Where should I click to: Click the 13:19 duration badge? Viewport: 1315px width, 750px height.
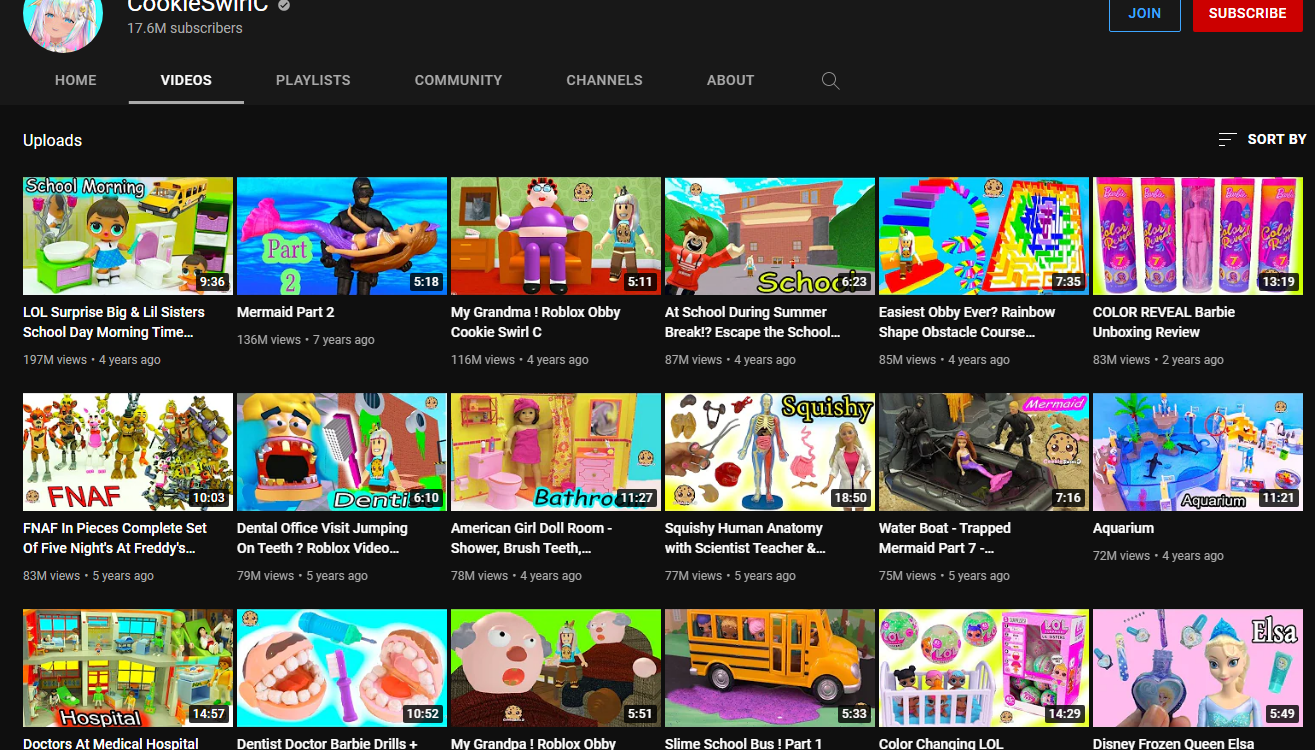1279,282
